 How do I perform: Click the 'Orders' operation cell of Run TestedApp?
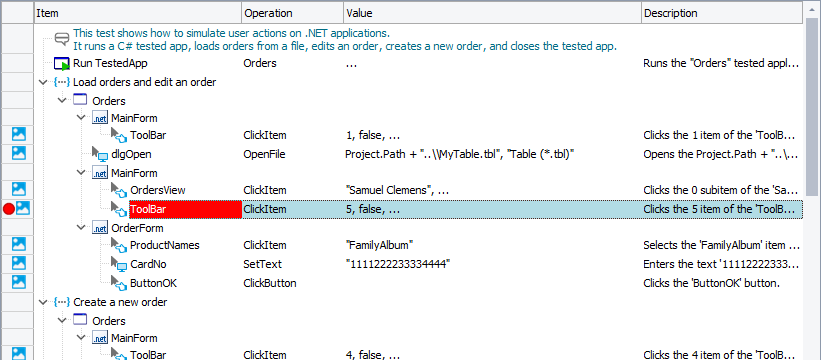[260, 64]
